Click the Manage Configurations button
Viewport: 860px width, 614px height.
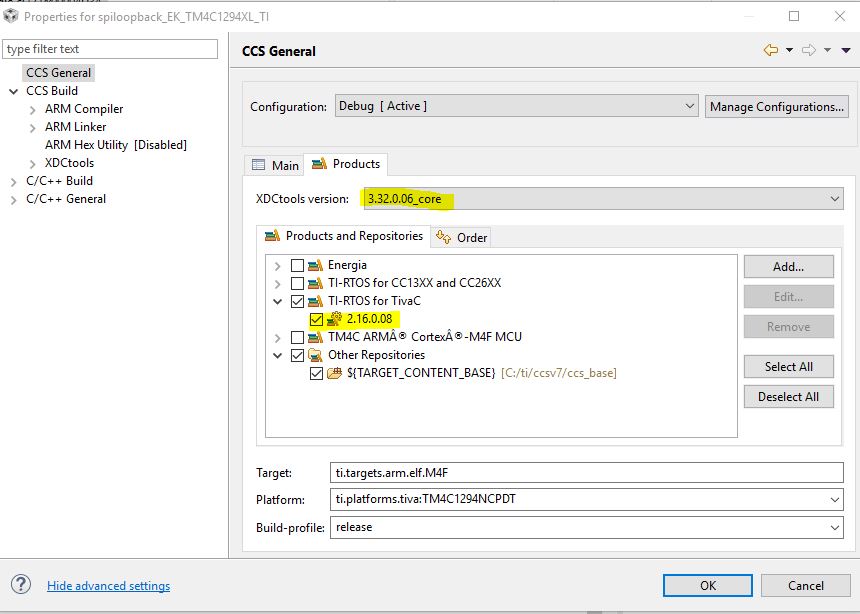(777, 106)
